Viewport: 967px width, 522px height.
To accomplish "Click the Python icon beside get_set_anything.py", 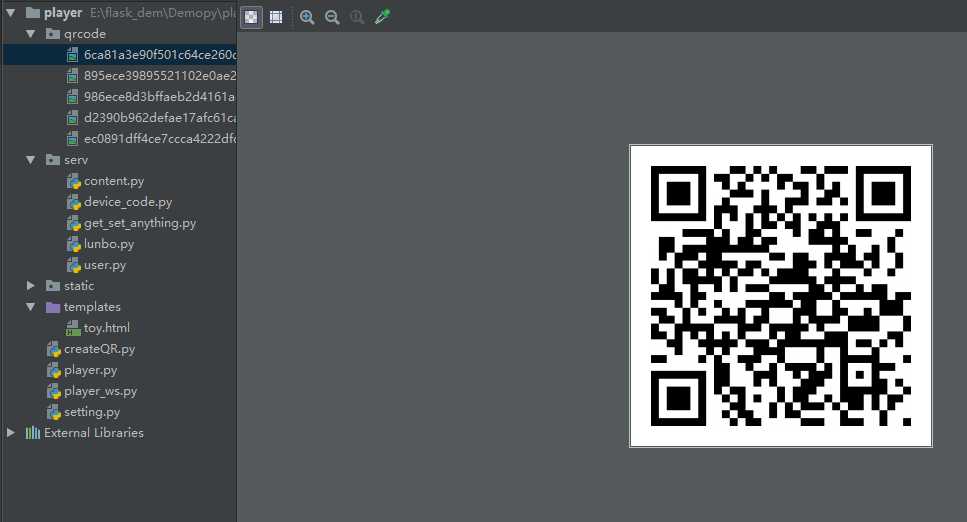I will click(x=73, y=223).
